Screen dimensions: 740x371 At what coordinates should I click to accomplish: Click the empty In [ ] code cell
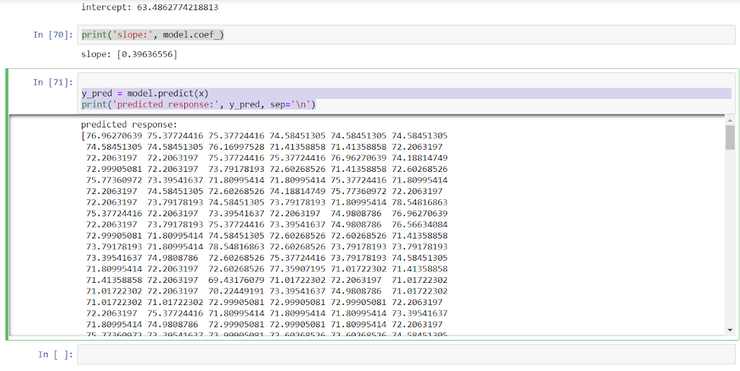(406, 354)
